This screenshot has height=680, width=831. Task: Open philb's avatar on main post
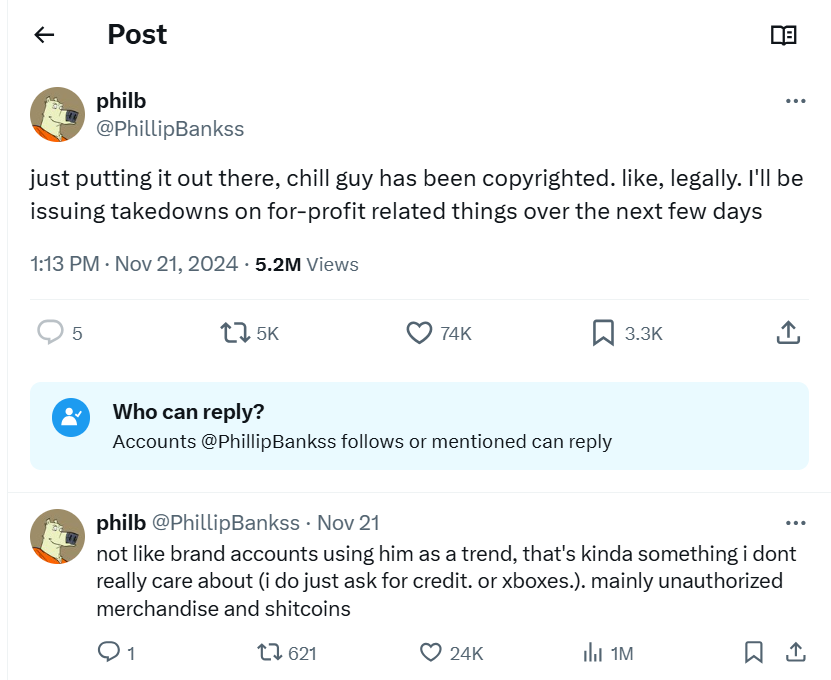(57, 114)
